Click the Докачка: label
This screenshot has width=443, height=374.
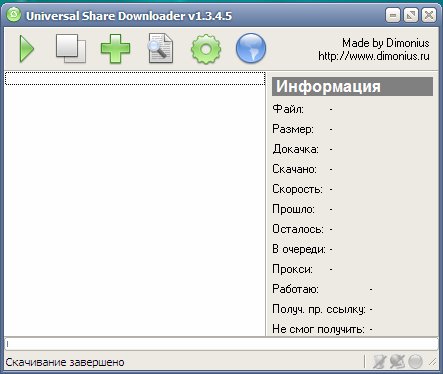[295, 149]
